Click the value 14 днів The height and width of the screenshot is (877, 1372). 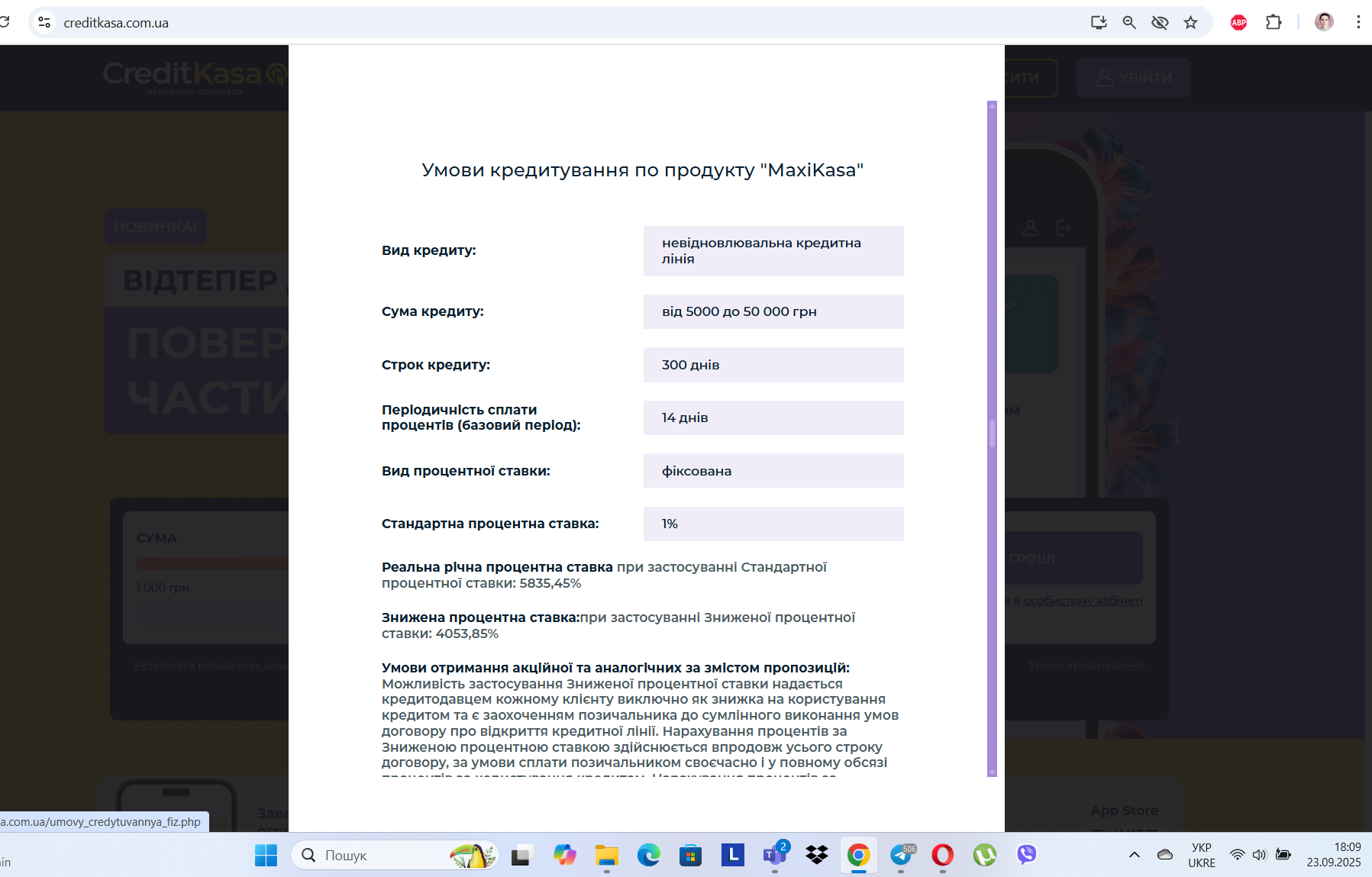[x=773, y=418]
